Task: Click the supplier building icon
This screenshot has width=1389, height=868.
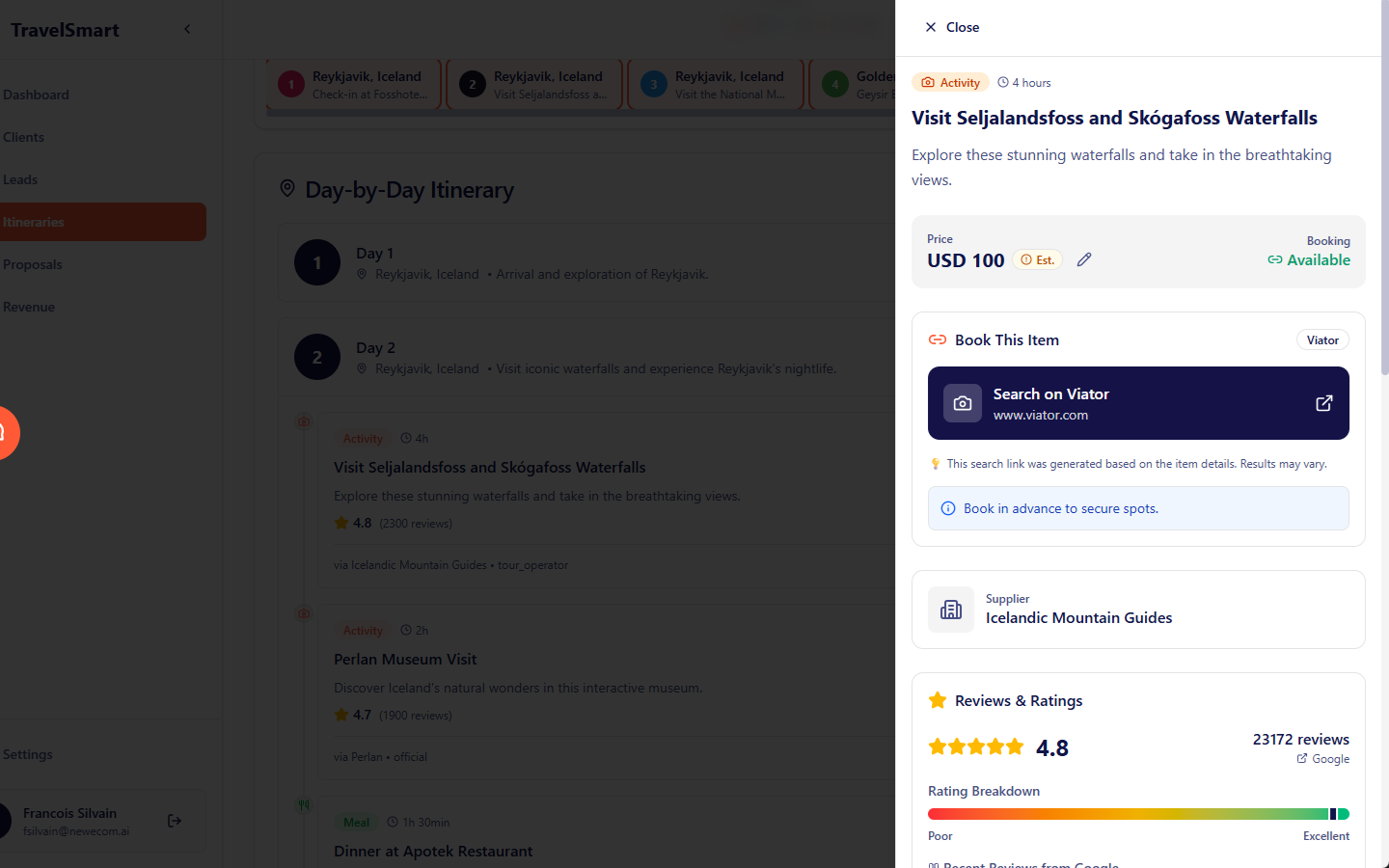Action: (951, 610)
